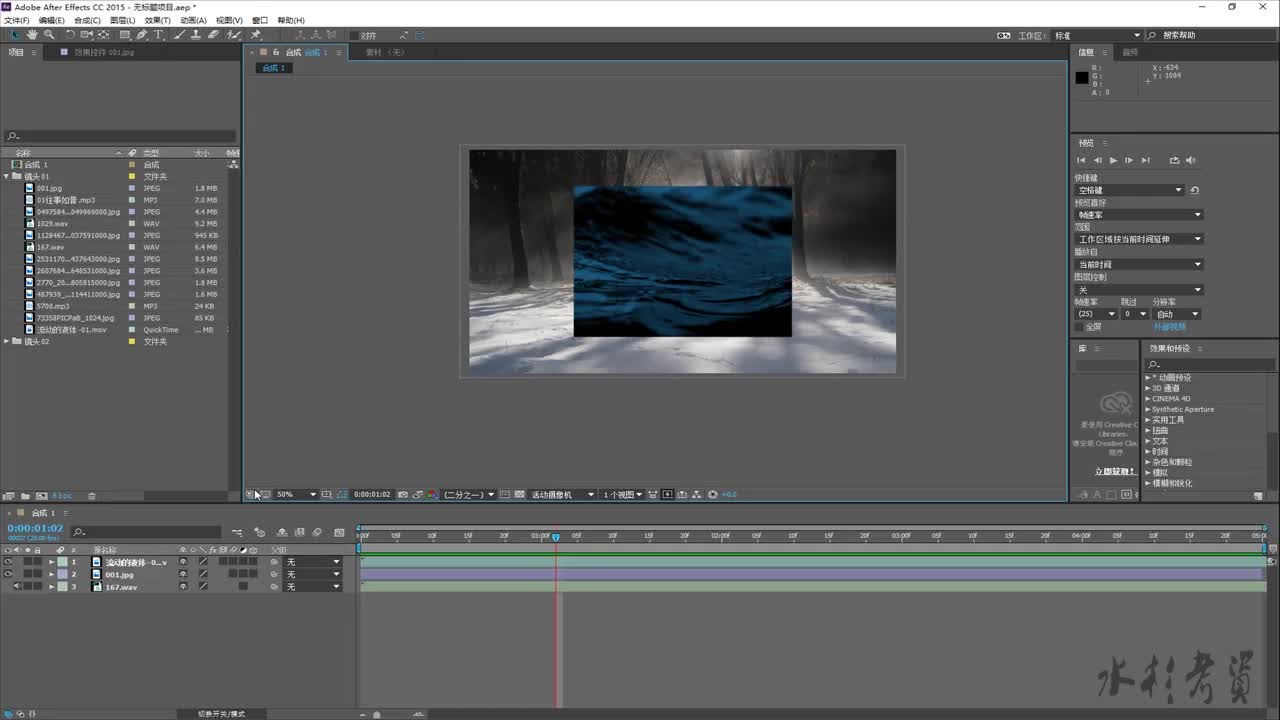Click the timeline zoom slider at the bottom
This screenshot has height=720, width=1280.
(376, 714)
